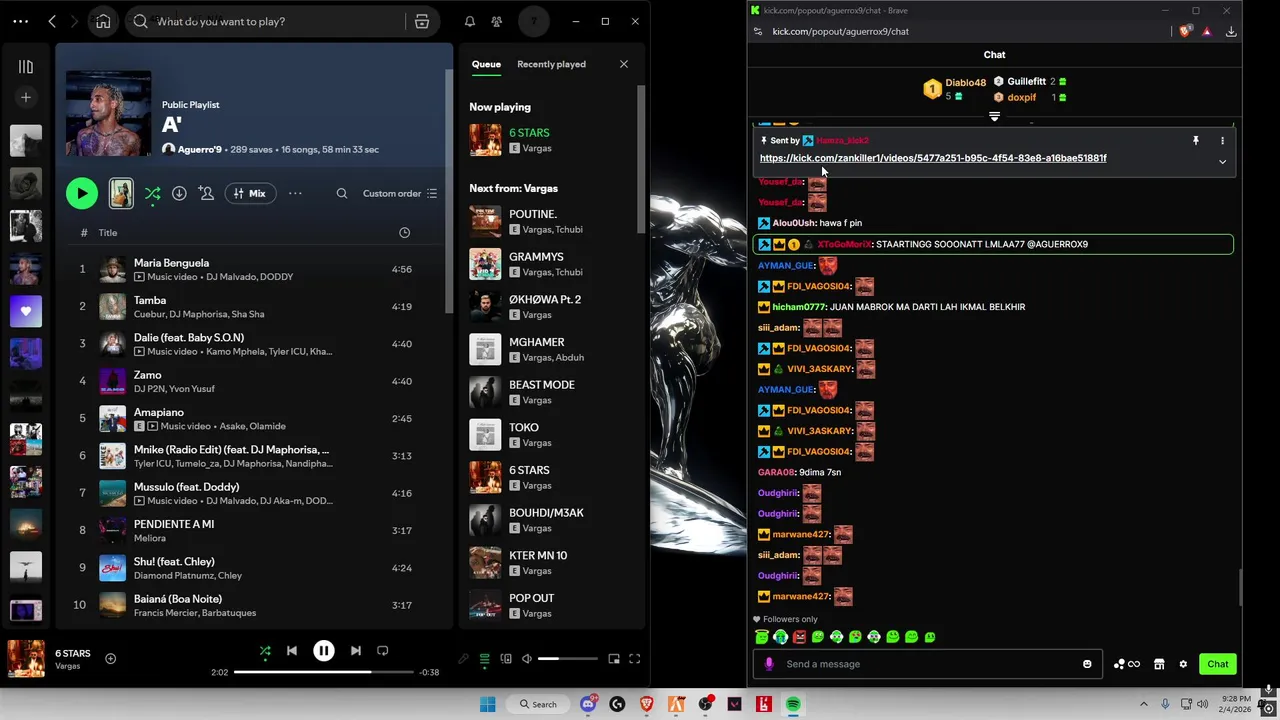Seek within the song progress bar
This screenshot has height=720, width=1280.
(x=325, y=672)
